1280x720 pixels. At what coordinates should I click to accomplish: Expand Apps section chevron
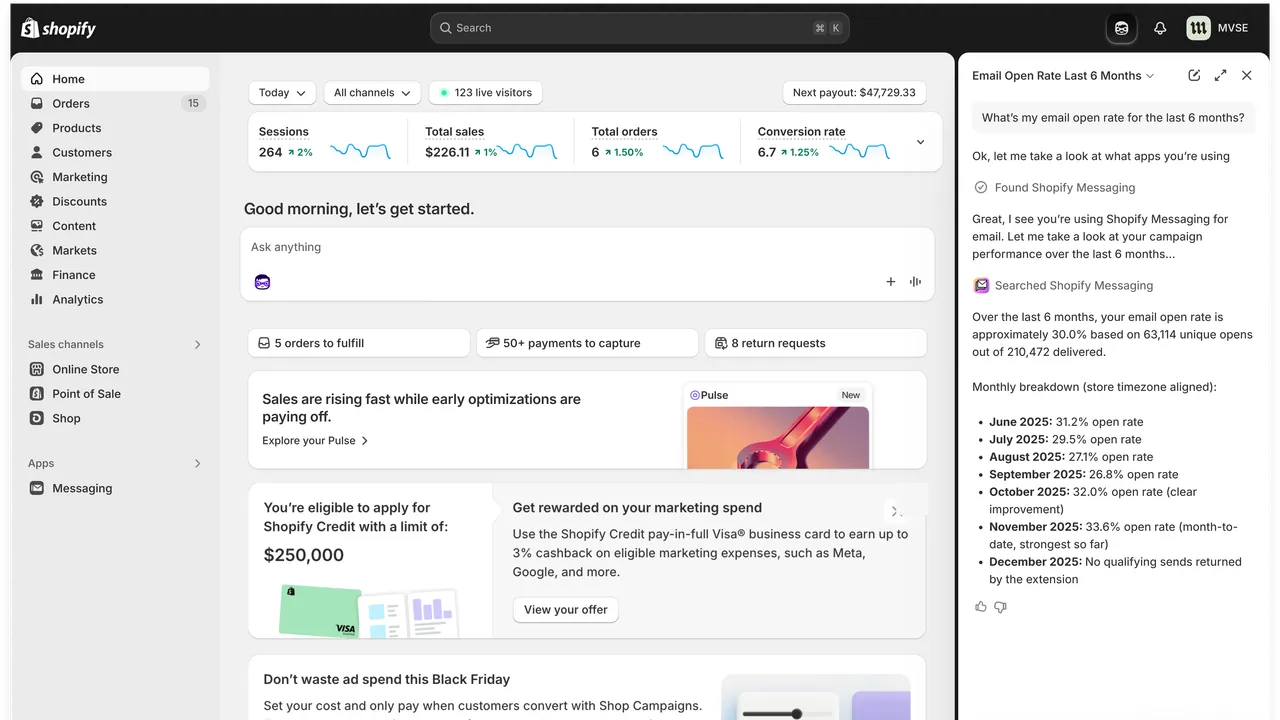(197, 463)
